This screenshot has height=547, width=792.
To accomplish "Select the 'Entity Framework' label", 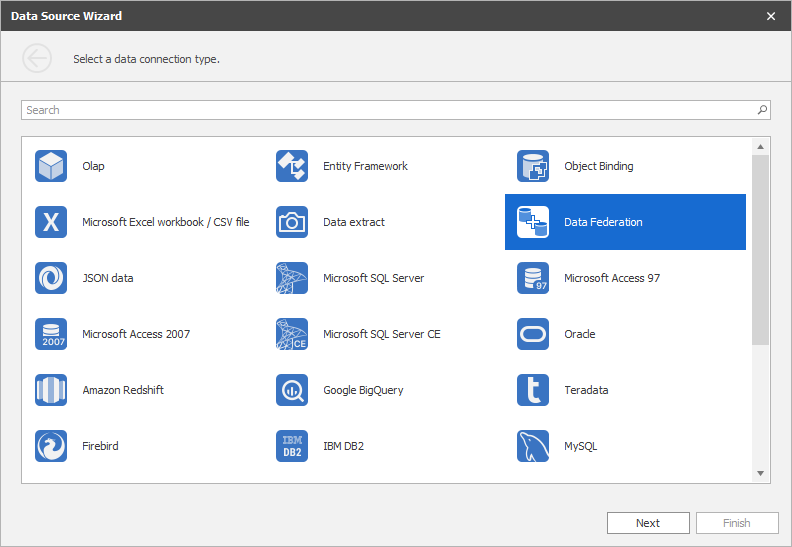I will 365,166.
